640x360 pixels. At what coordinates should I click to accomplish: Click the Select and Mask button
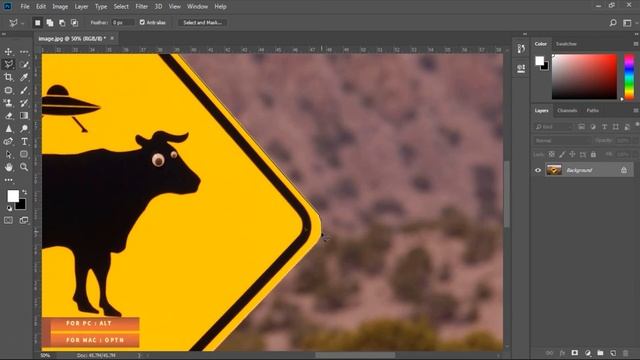202,22
